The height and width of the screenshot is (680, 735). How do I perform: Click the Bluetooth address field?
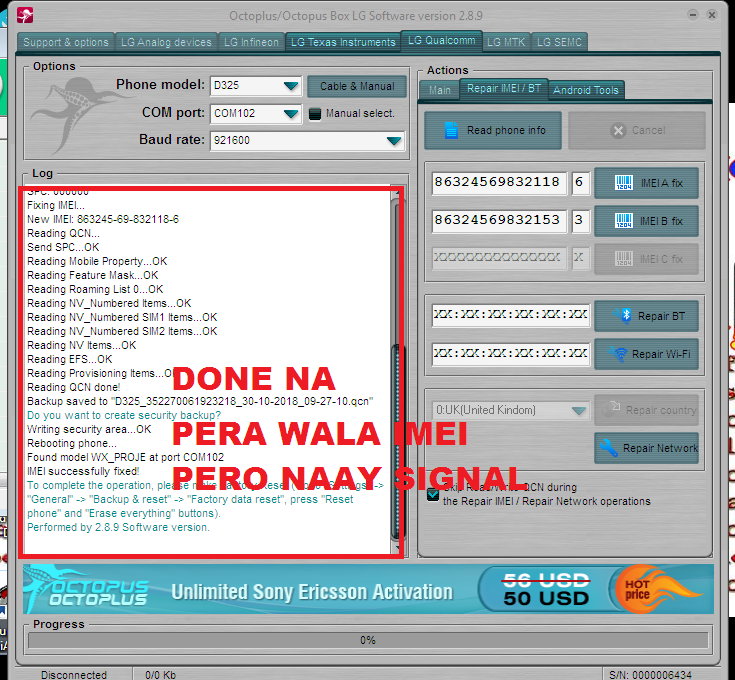(510, 315)
